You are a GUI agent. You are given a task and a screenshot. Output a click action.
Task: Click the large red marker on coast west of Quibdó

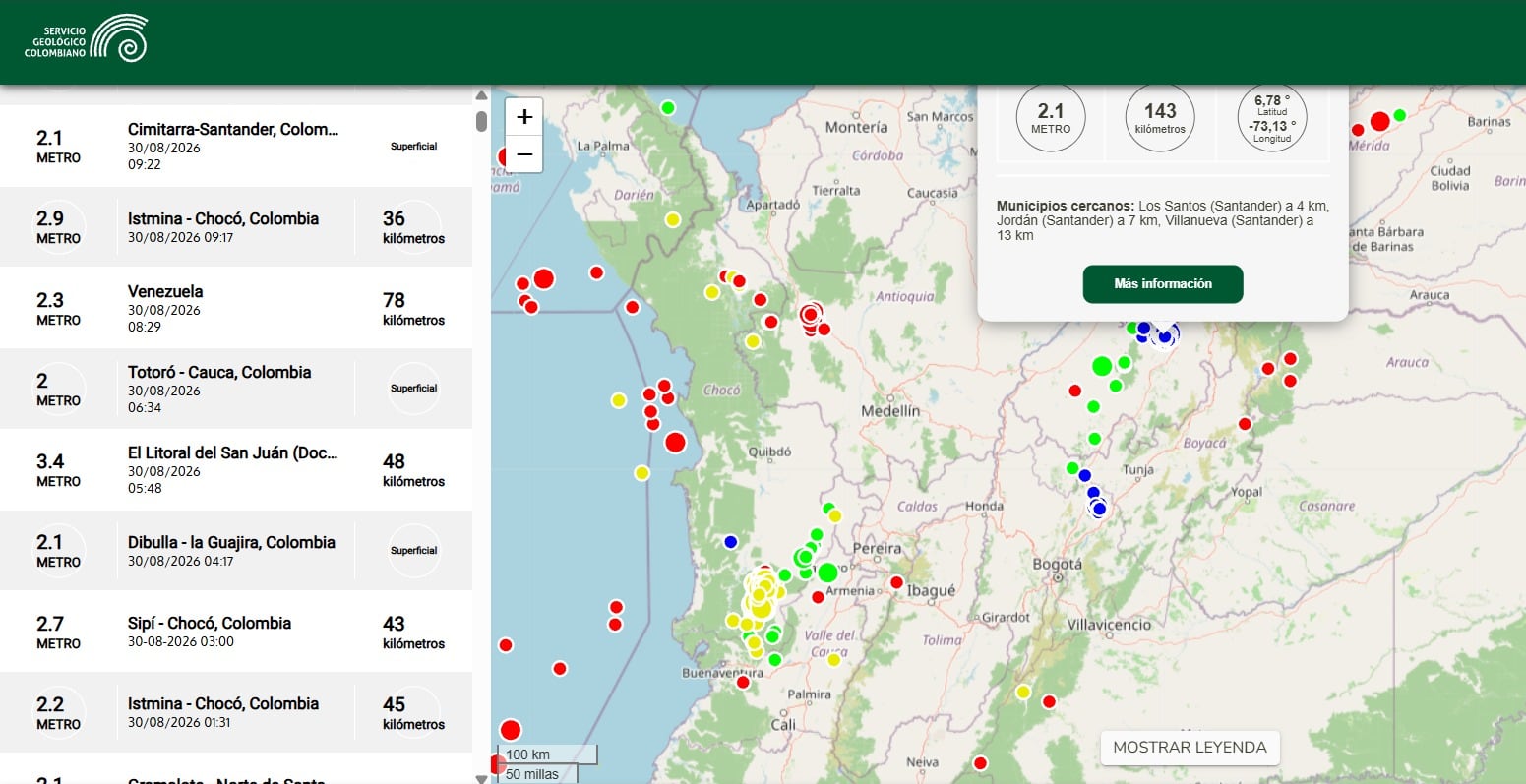coord(675,442)
